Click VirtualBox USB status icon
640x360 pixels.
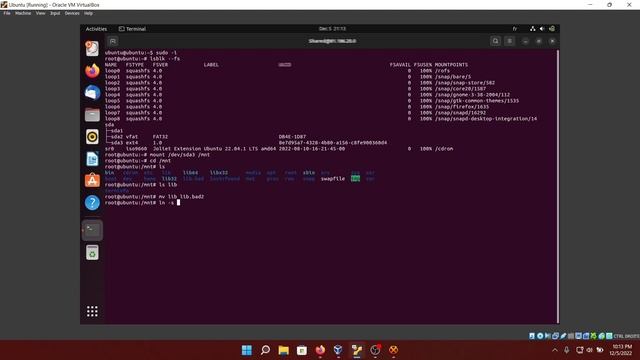[x=563, y=336]
